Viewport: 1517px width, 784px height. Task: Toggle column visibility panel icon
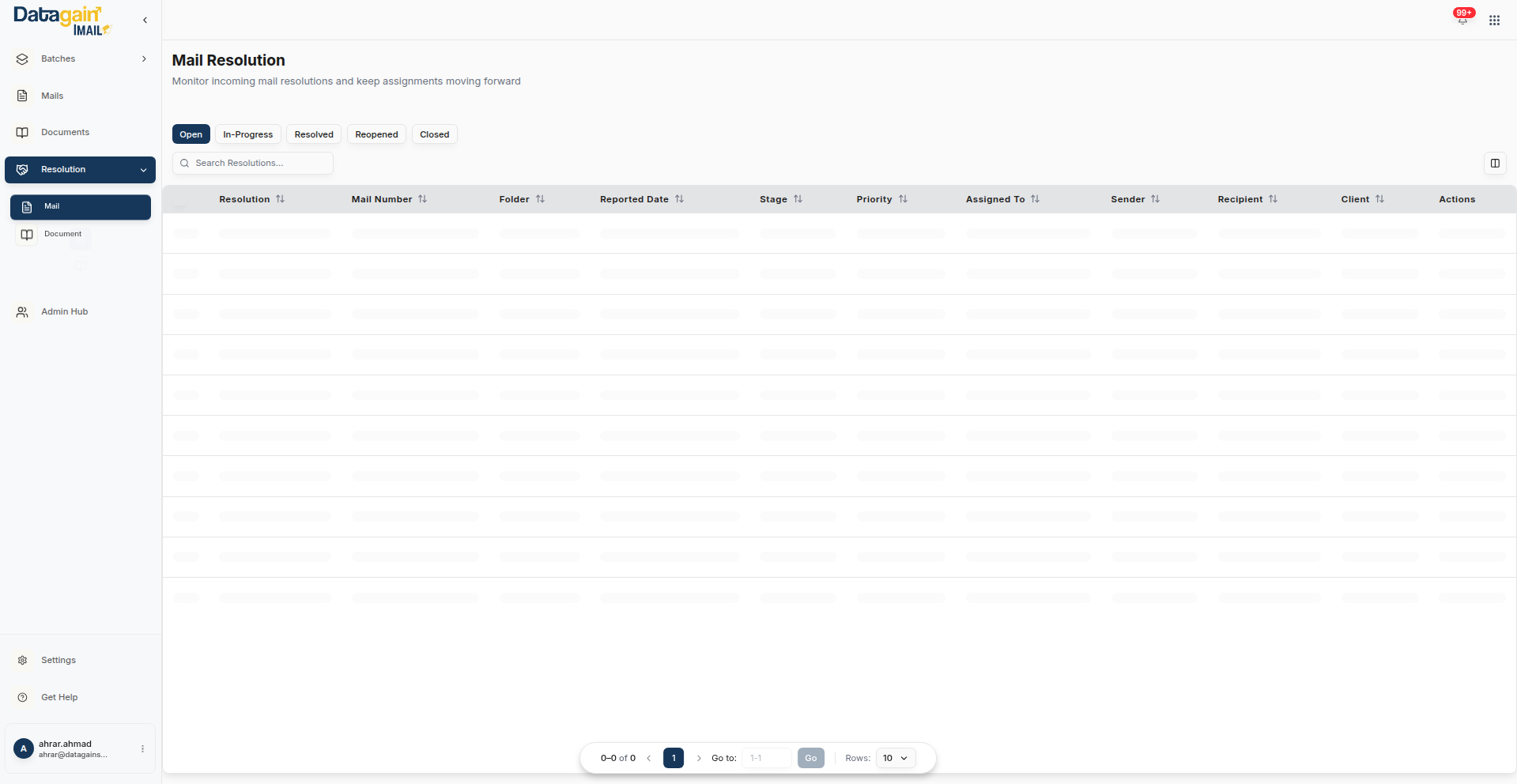point(1495,164)
